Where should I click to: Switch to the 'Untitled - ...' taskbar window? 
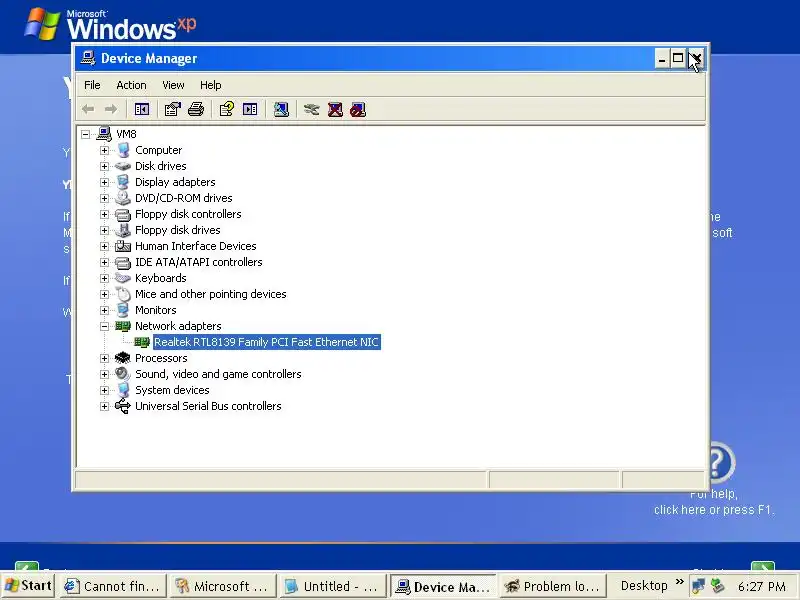coord(333,586)
